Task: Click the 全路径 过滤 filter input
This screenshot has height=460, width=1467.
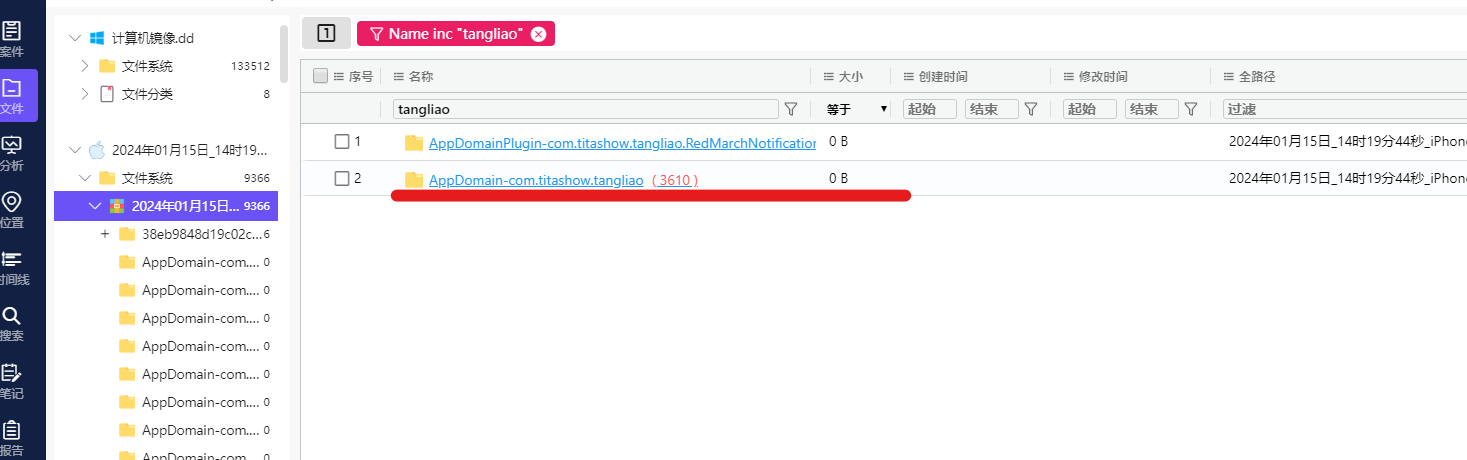Action: pos(1344,109)
